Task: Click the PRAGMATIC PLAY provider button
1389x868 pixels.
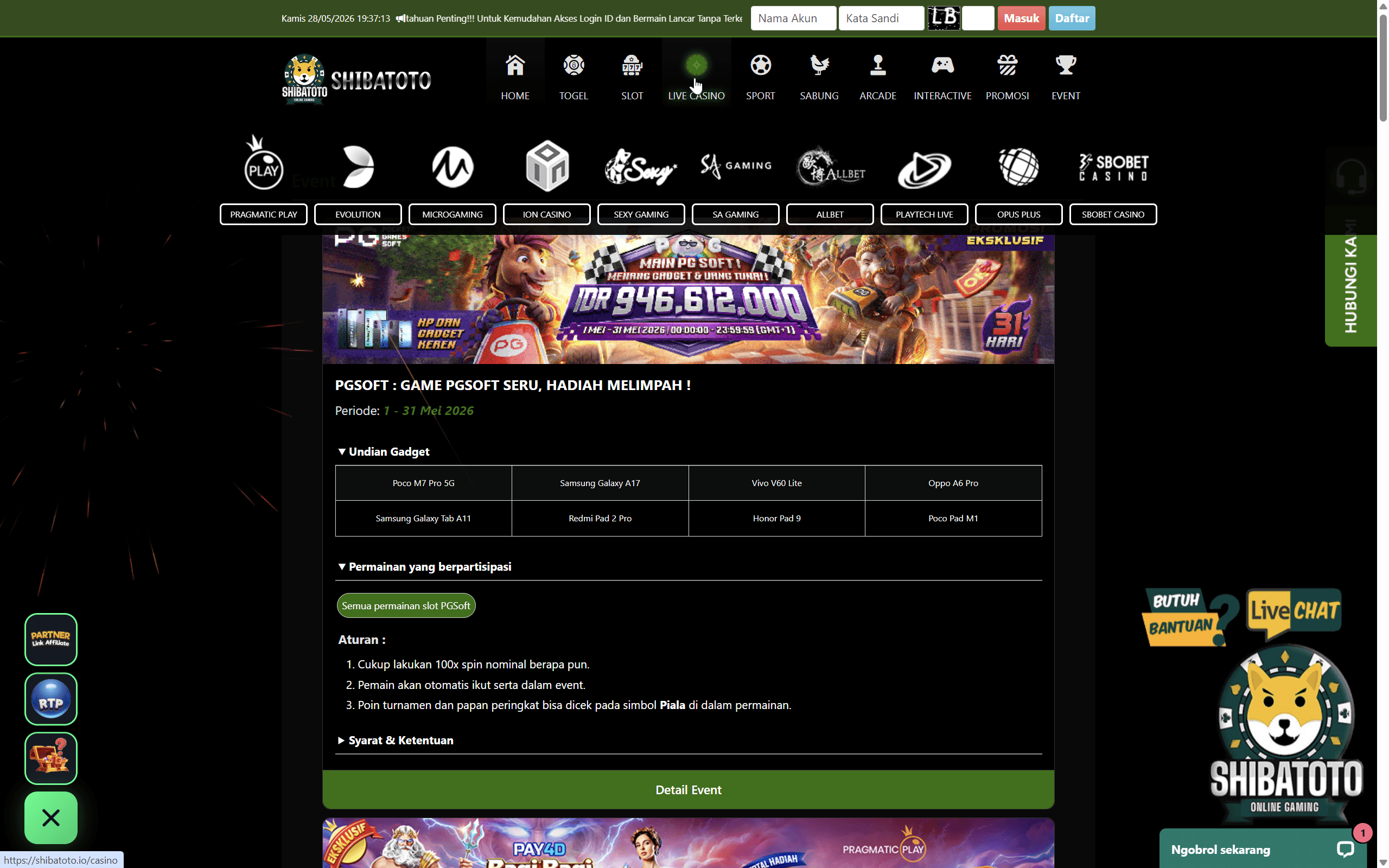Action: (x=264, y=214)
